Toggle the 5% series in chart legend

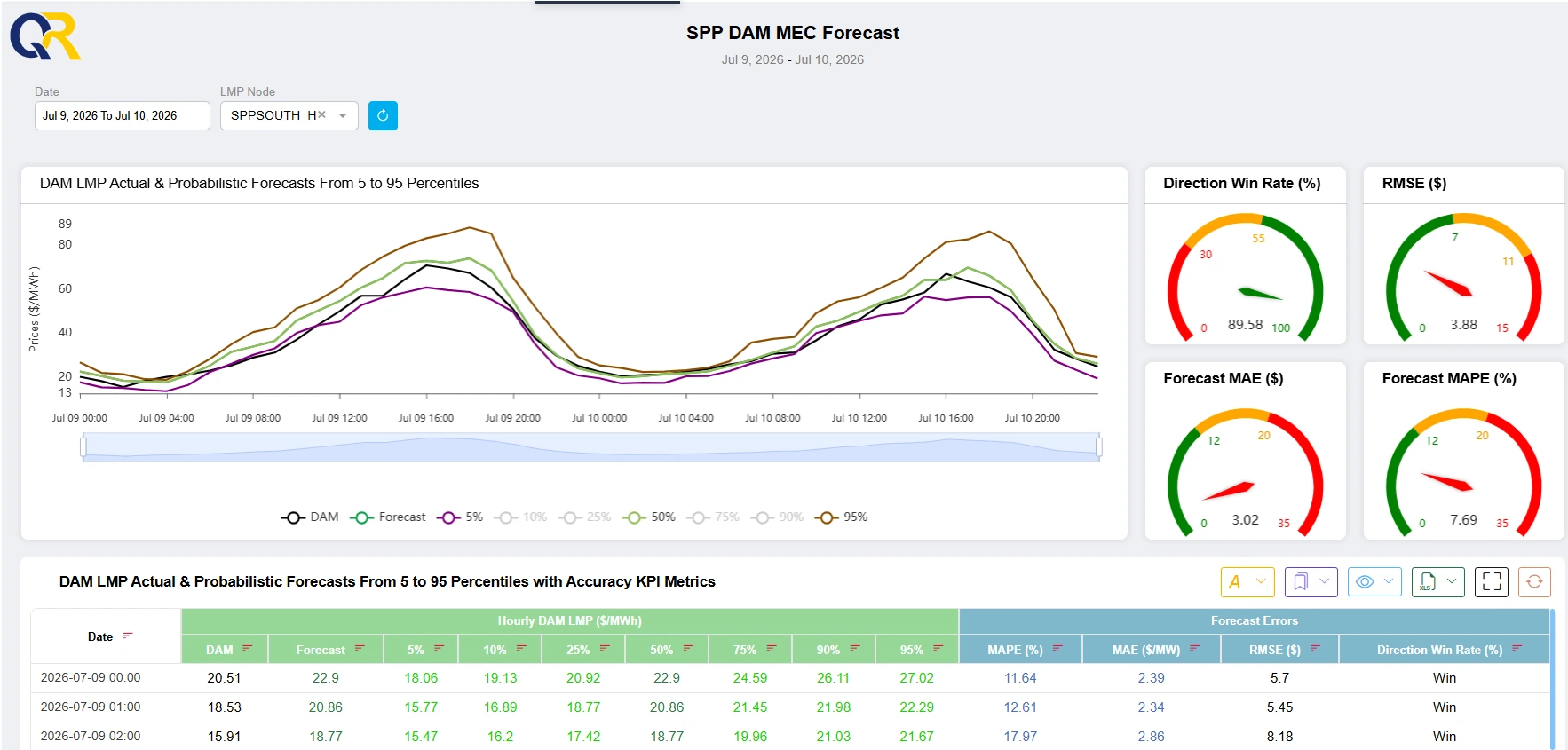[460, 517]
